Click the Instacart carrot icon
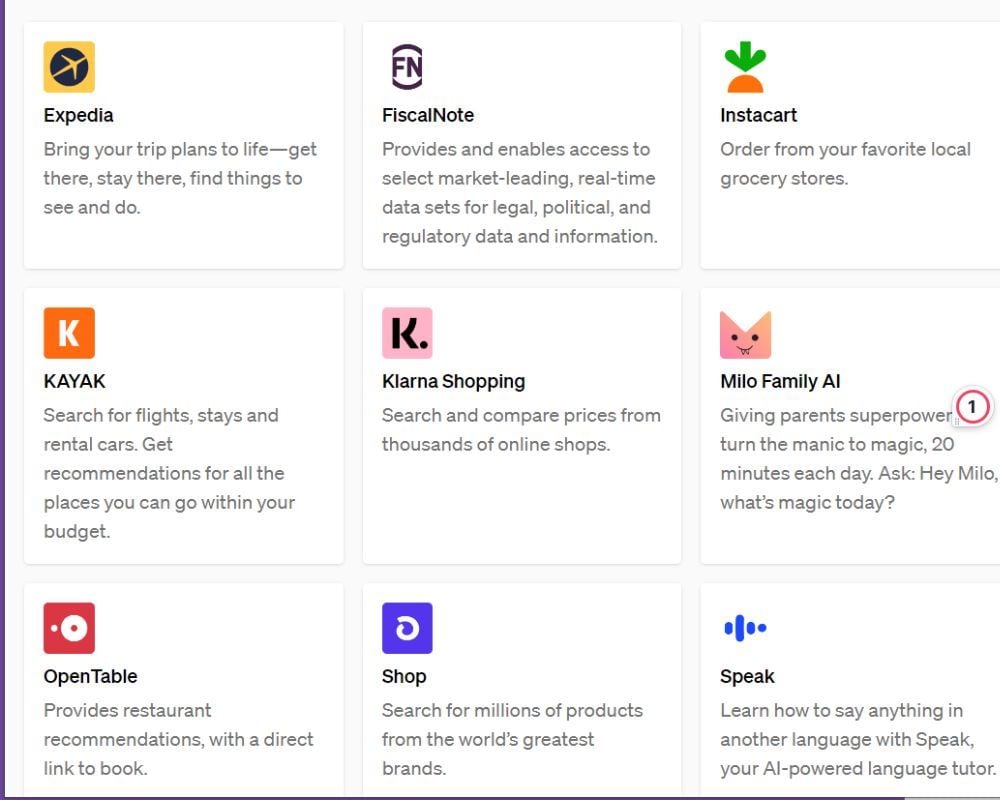The height and width of the screenshot is (800, 1000). (x=745, y=67)
